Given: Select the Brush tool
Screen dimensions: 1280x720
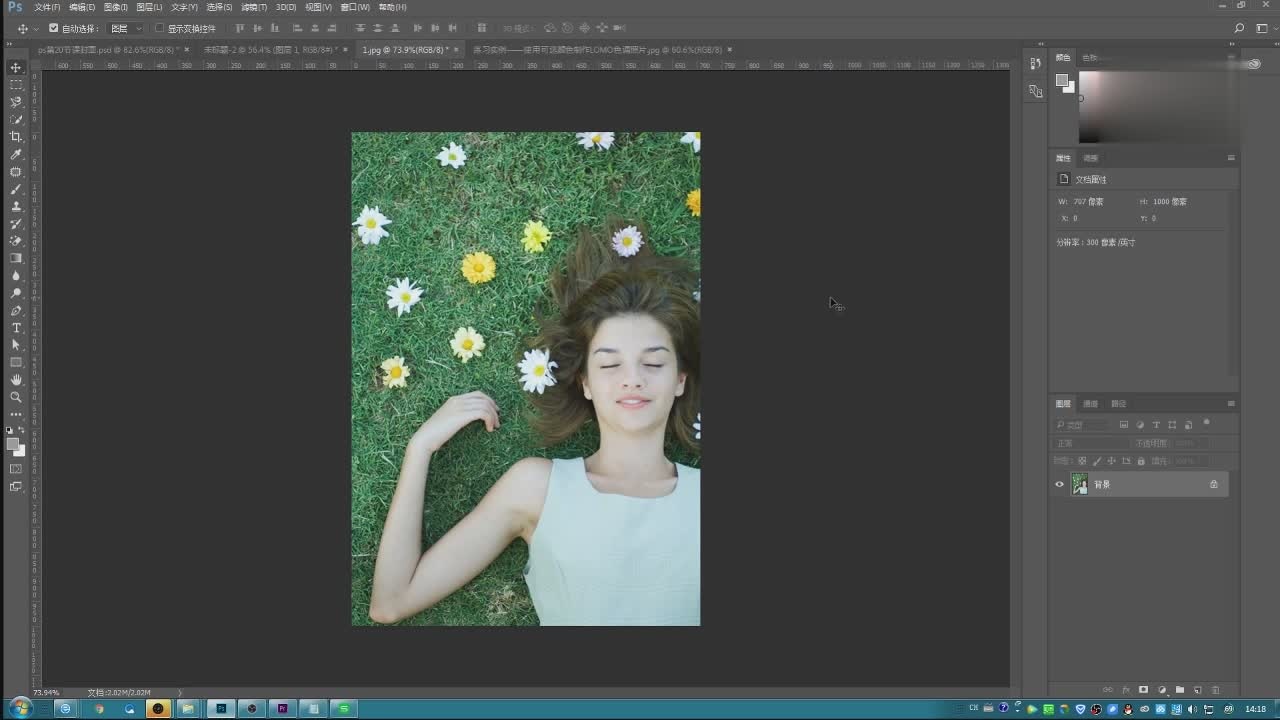Looking at the screenshot, I should pos(16,189).
